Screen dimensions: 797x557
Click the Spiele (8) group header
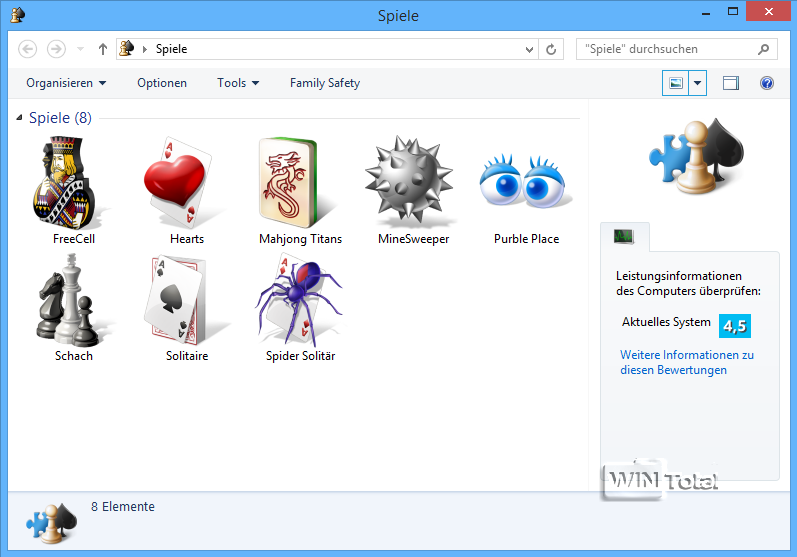60,118
